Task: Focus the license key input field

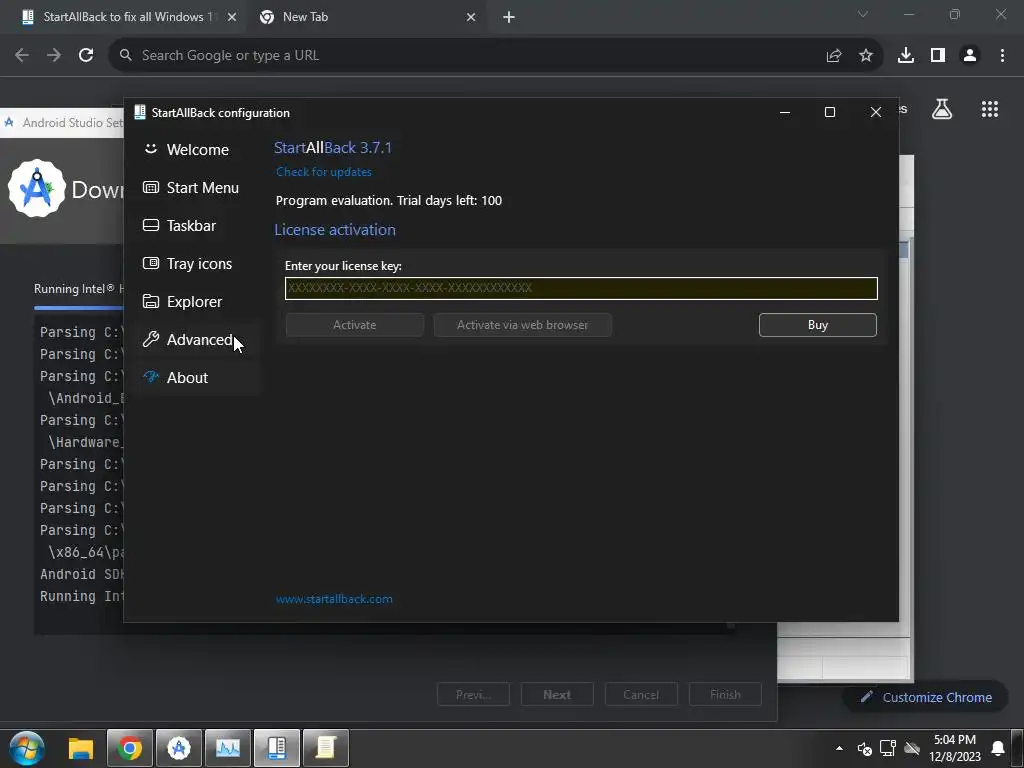Action: (x=581, y=288)
